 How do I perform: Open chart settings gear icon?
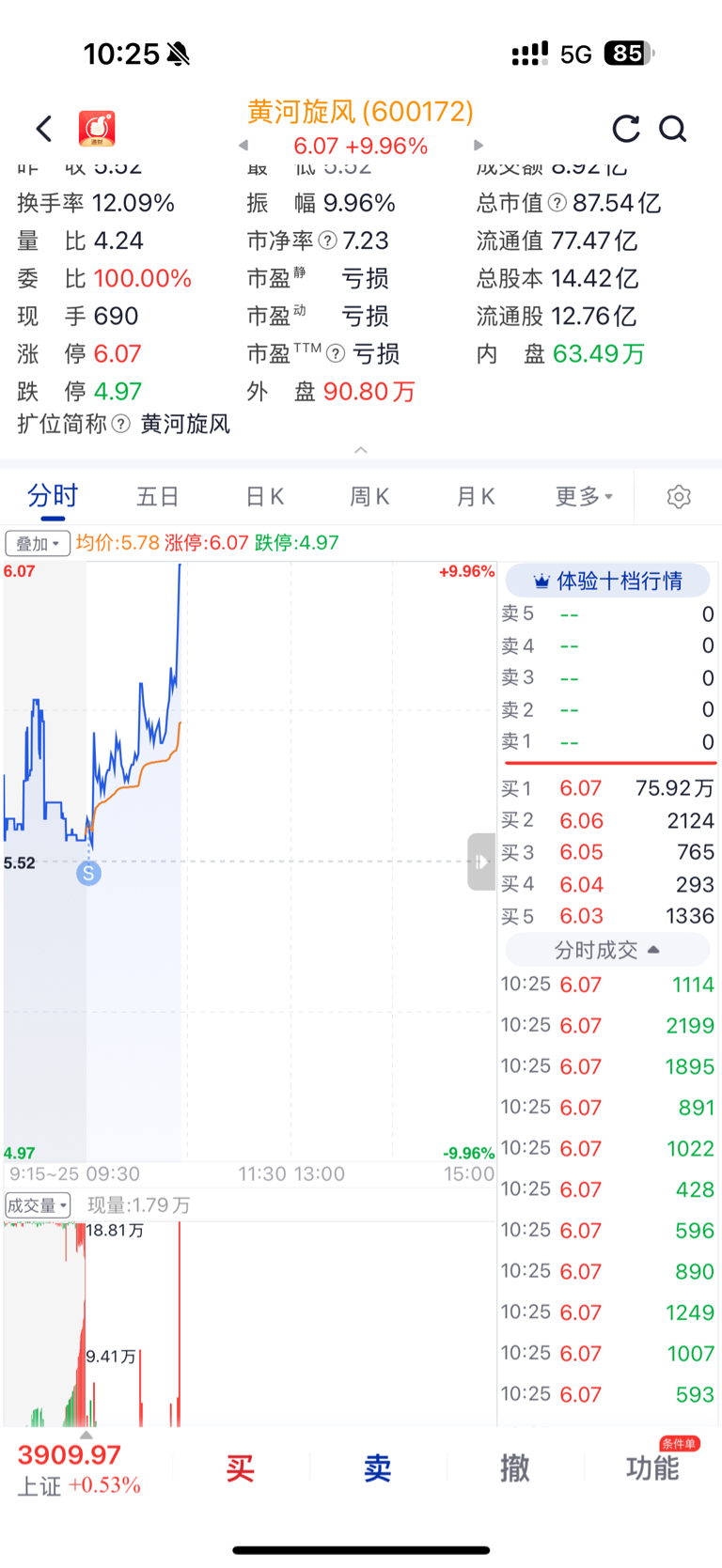tap(679, 496)
